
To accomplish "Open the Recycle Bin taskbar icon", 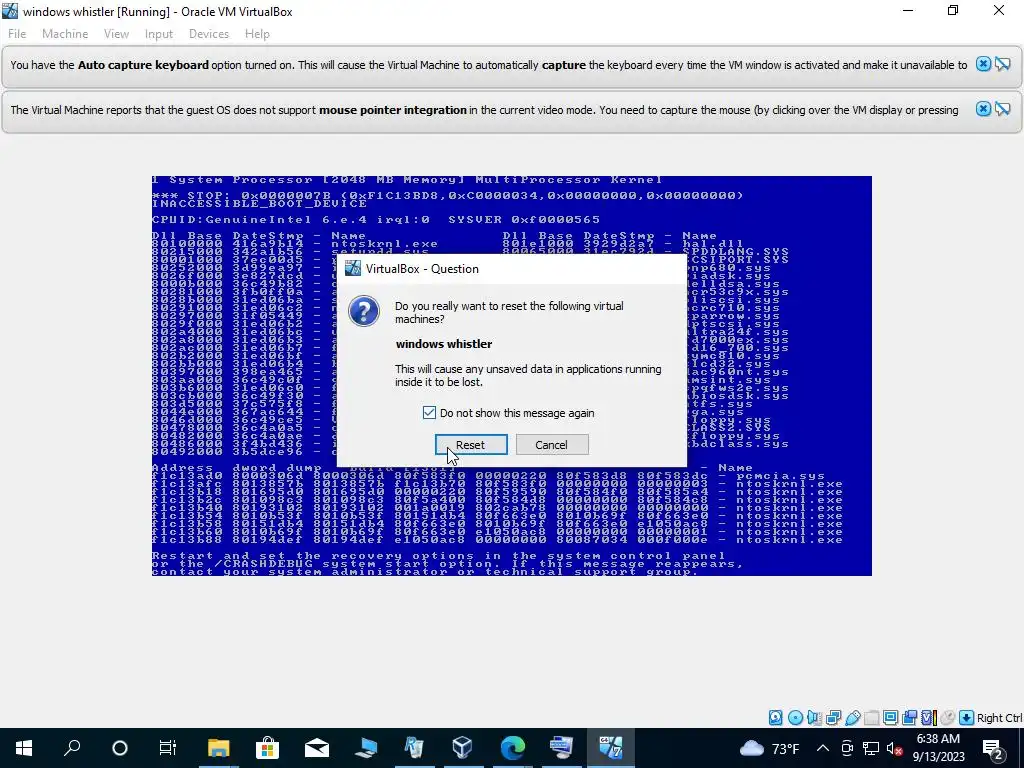I will click(414, 748).
